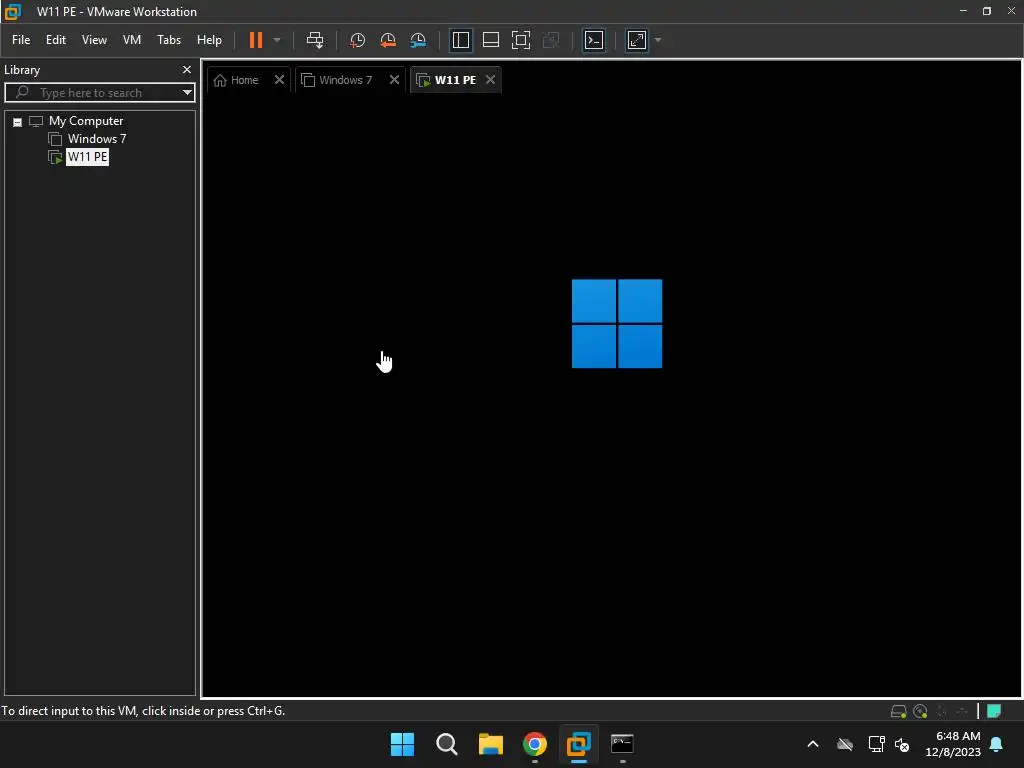Viewport: 1024px width, 768px height.
Task: Click the library search input field
Action: 95,93
